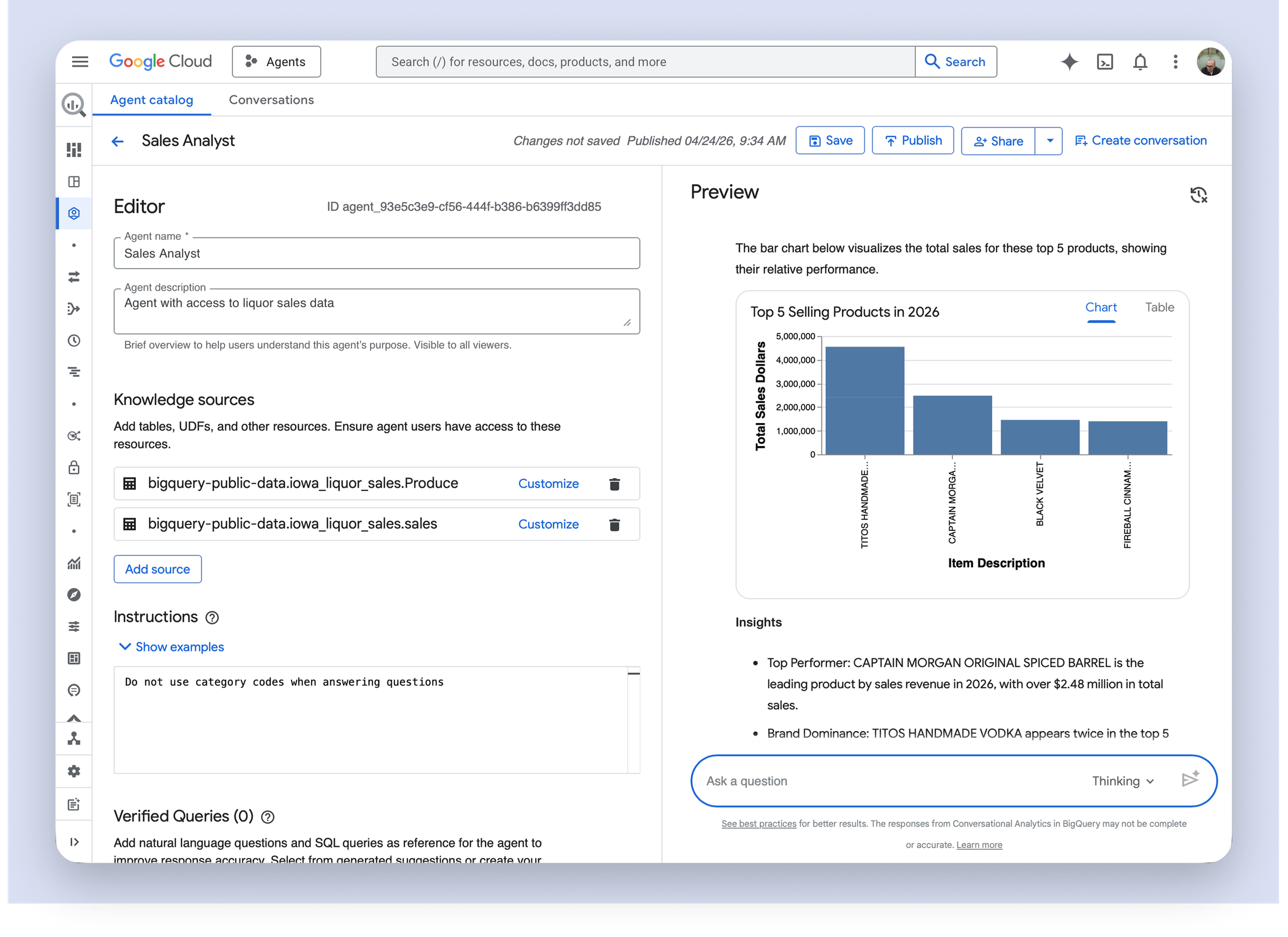Click the 'Changes not saved' status text
Screen dimensions: 1288x937
pyautogui.click(x=566, y=141)
